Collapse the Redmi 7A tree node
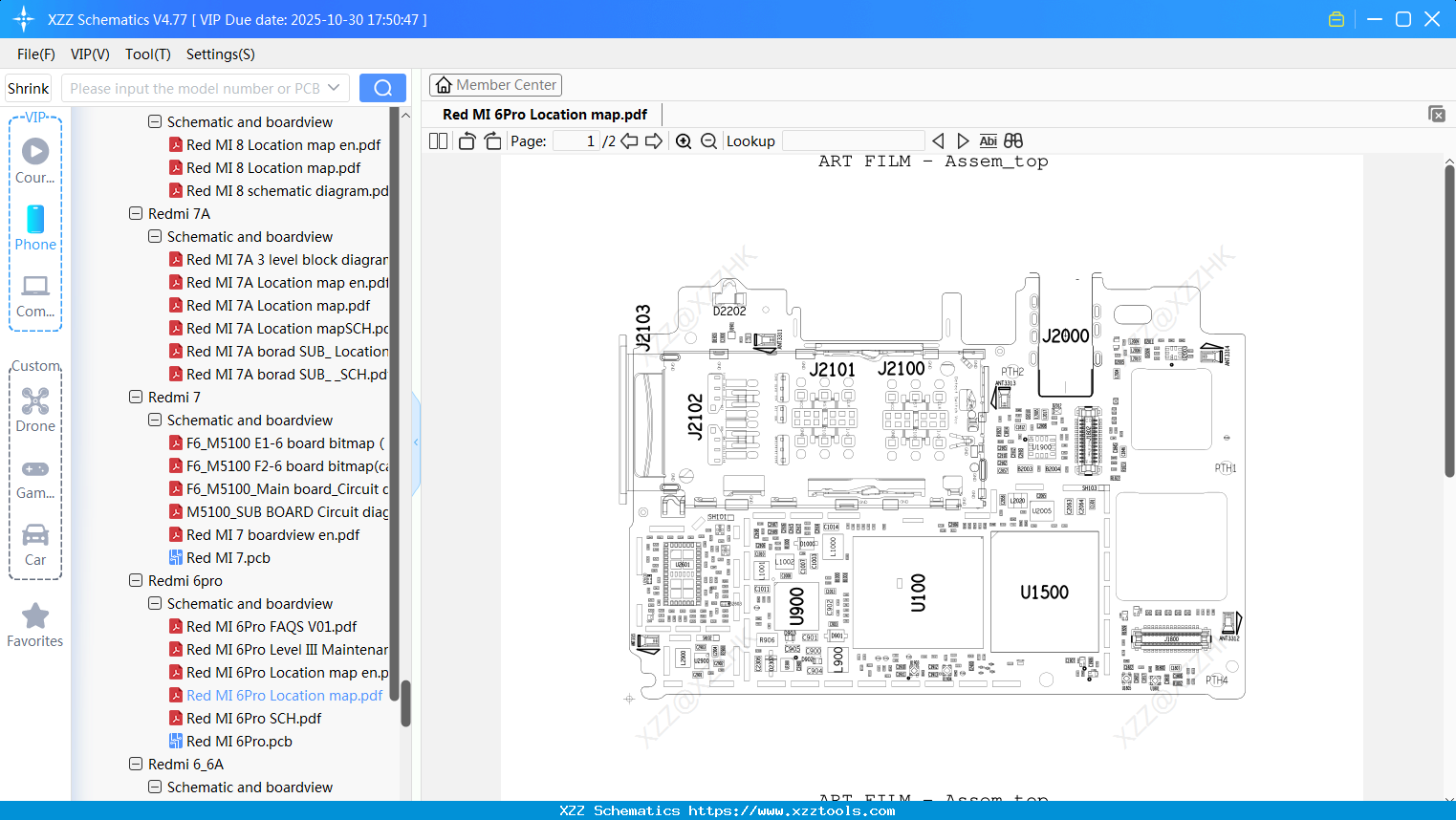 tap(136, 213)
